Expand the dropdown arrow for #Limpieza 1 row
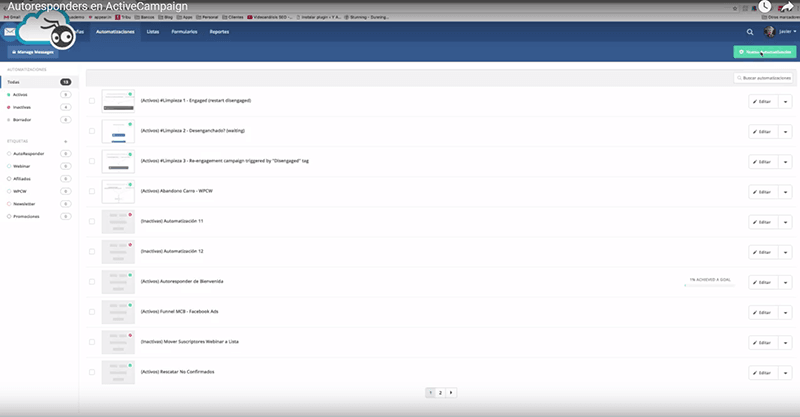This screenshot has width=800, height=417. (785, 102)
